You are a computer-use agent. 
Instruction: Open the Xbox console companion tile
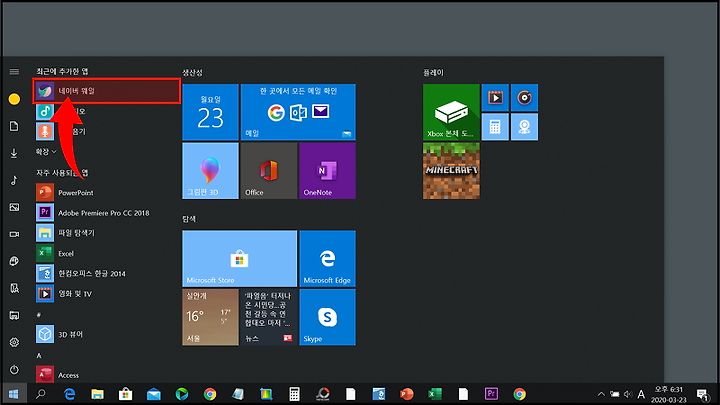point(451,112)
